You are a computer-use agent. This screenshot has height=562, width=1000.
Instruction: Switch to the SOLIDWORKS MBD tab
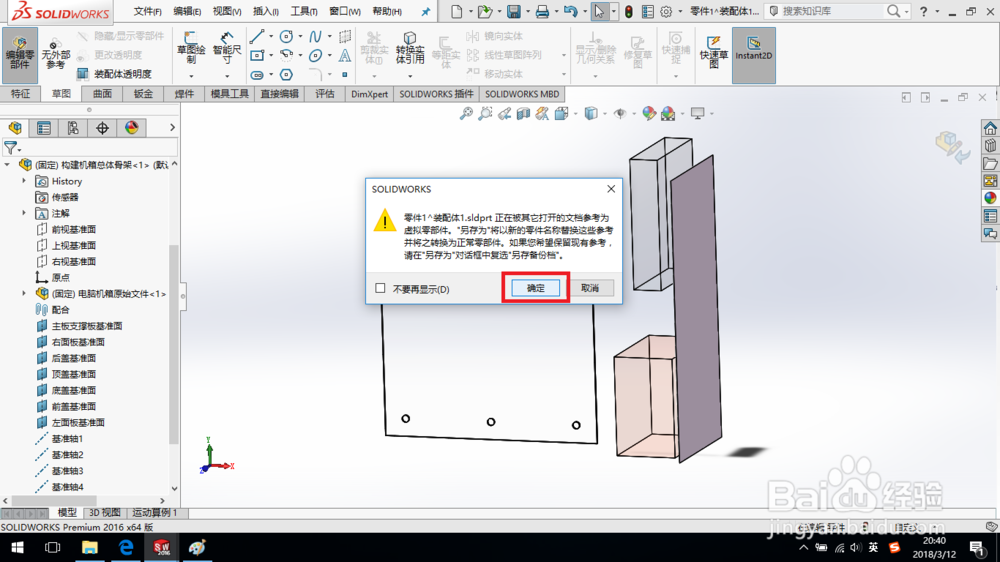point(522,94)
